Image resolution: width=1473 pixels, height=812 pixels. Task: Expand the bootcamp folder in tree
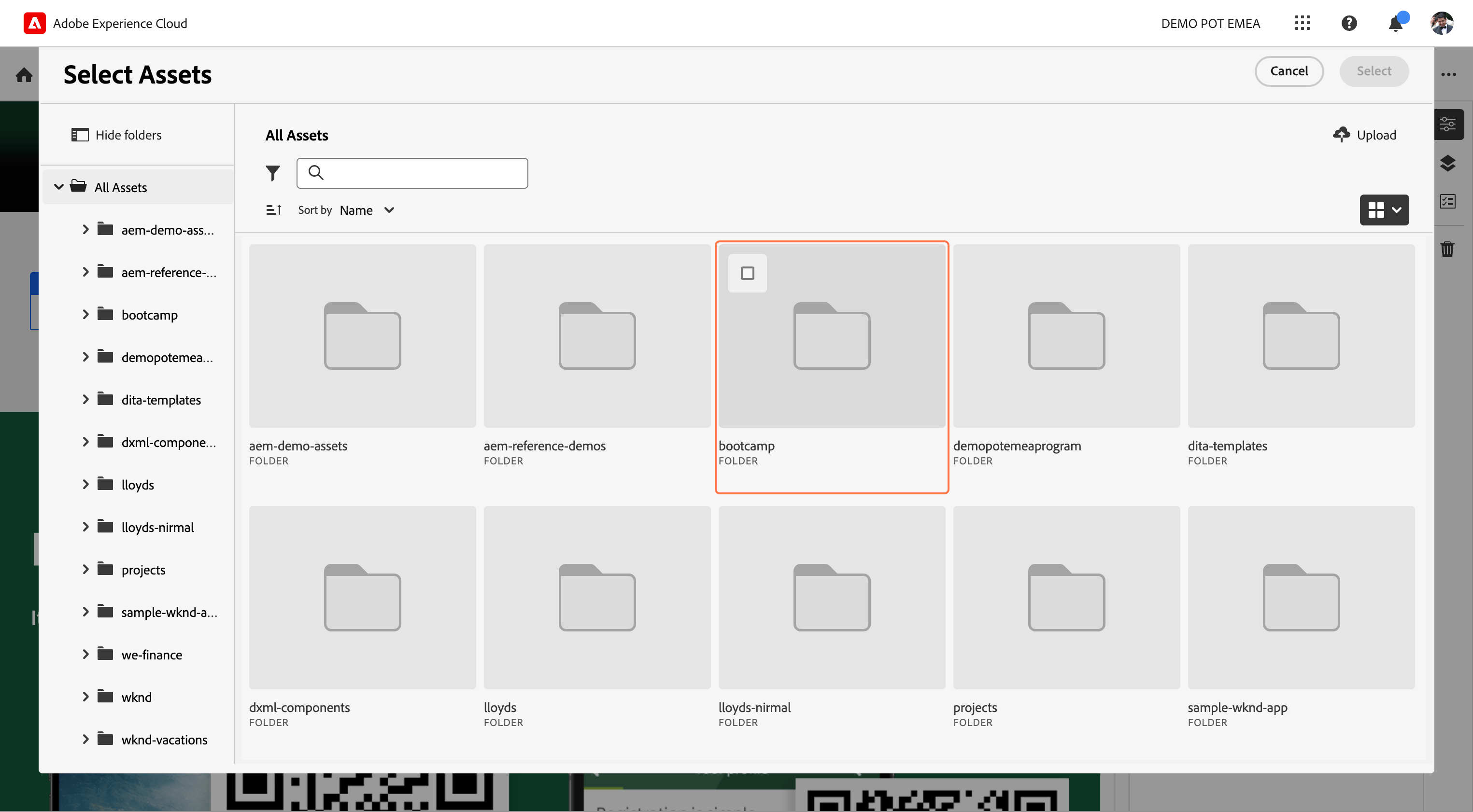pyautogui.click(x=85, y=315)
